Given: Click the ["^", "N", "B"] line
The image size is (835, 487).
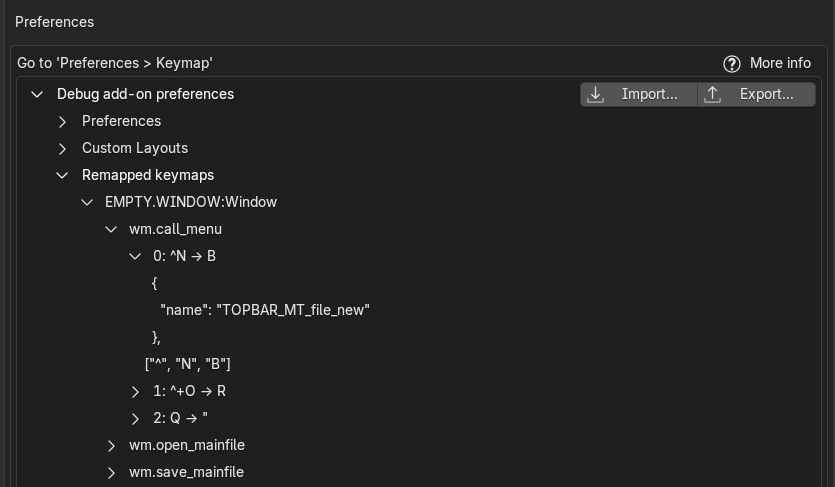Looking at the screenshot, I should [x=187, y=364].
